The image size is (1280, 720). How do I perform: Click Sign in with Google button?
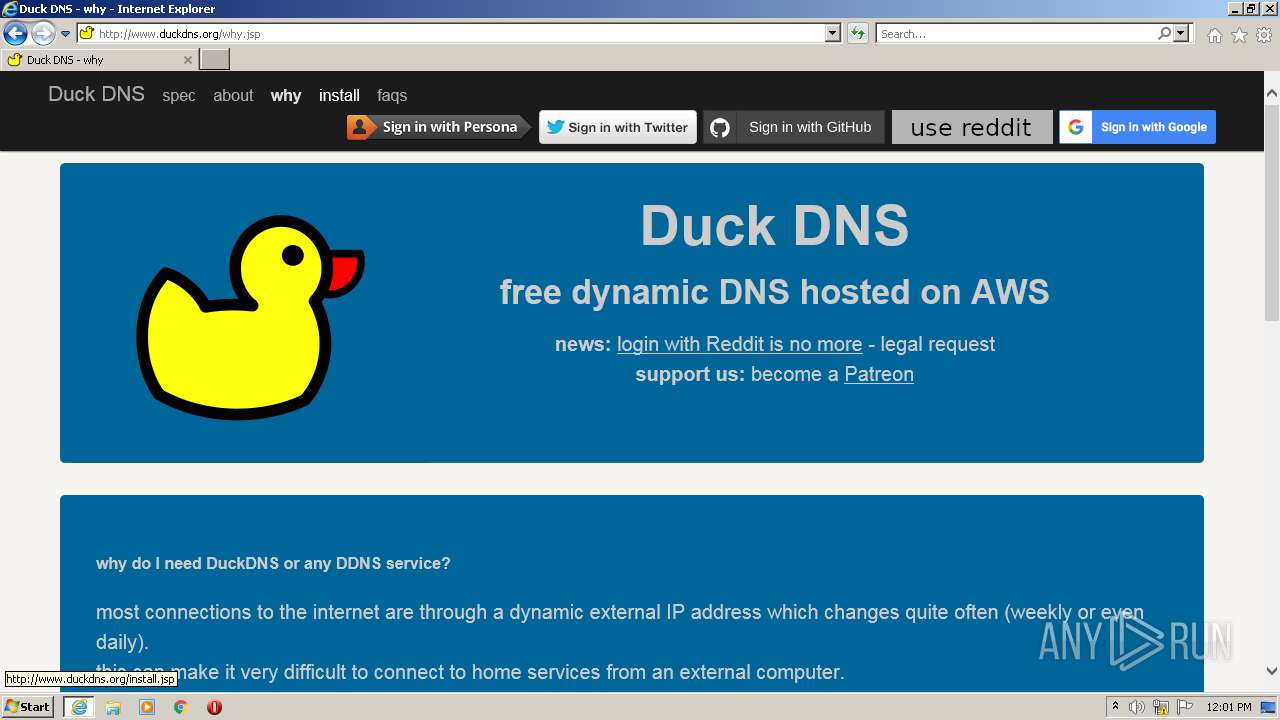[x=1138, y=127]
